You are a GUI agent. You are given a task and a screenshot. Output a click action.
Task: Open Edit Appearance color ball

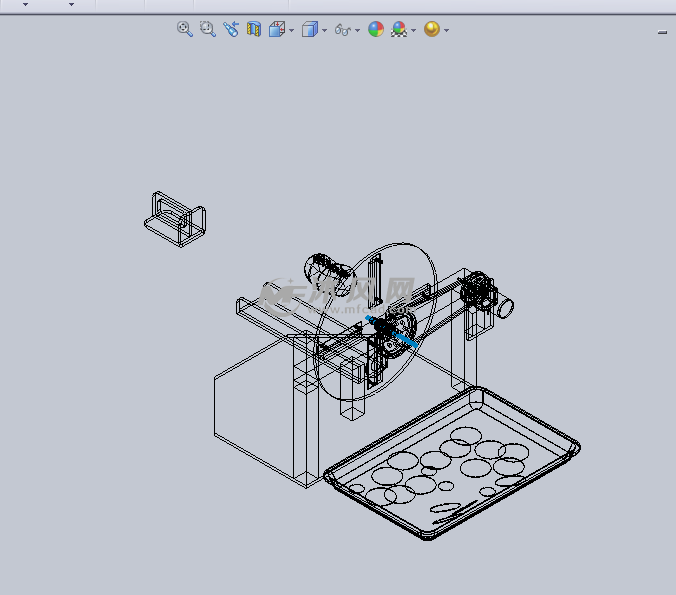376,29
